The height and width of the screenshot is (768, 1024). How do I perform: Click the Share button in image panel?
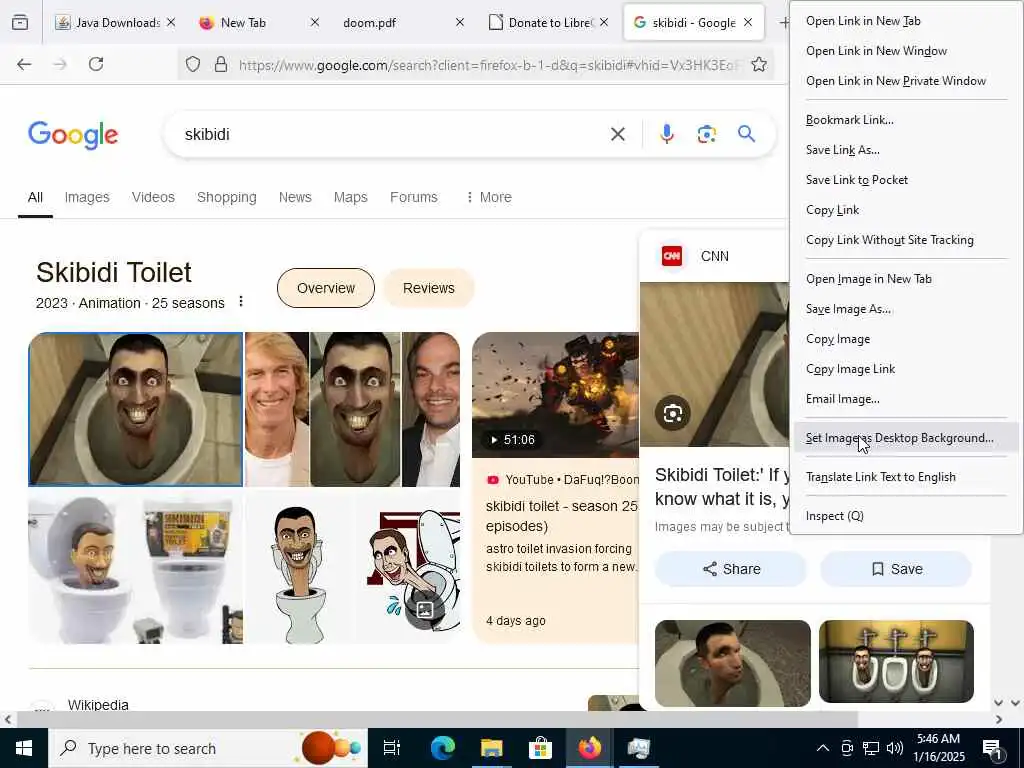tap(731, 569)
